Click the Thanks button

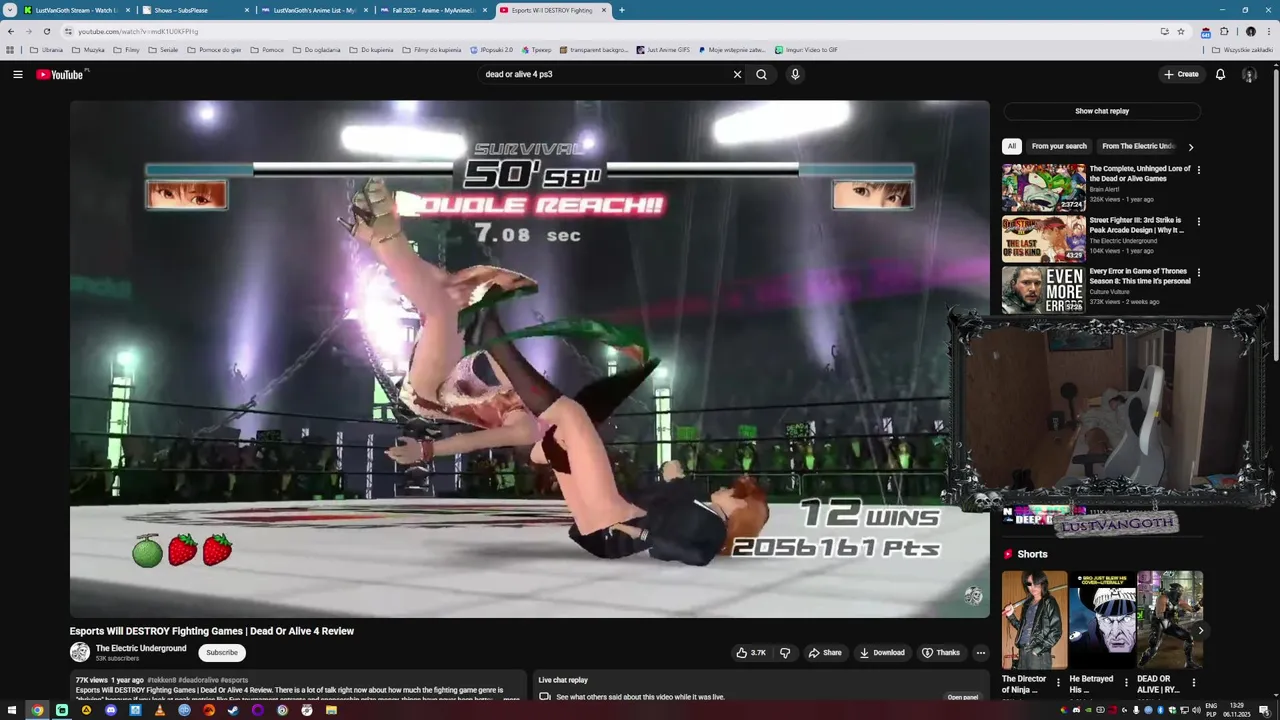point(940,653)
